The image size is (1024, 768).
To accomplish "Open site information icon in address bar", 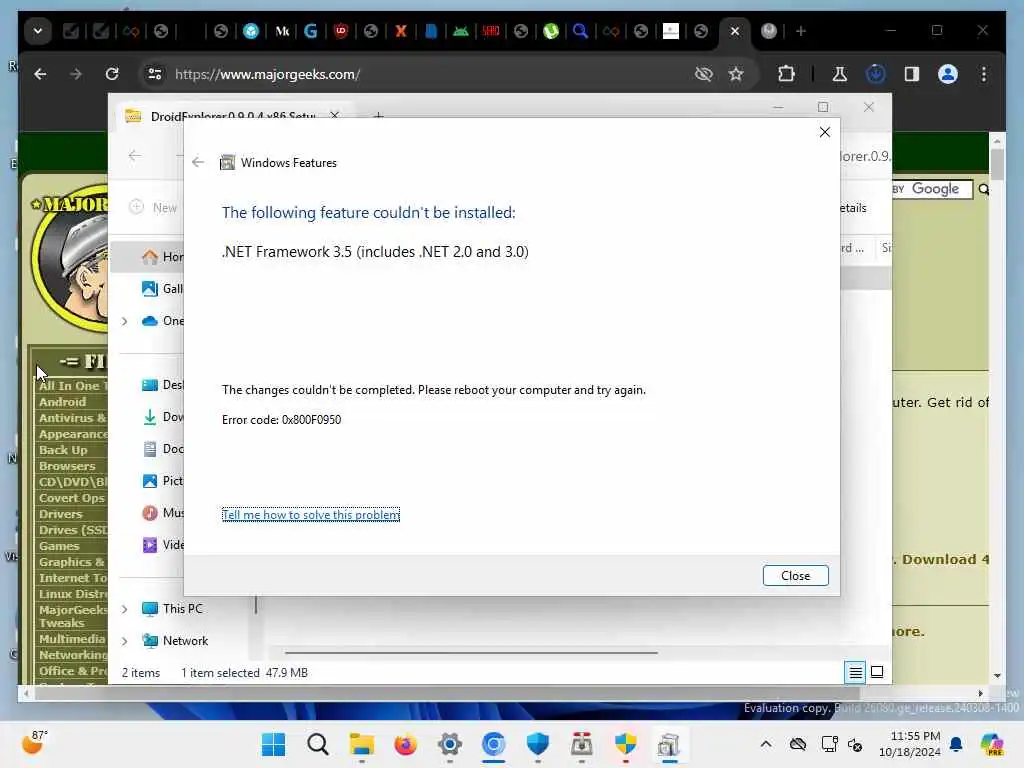I will 155,74.
